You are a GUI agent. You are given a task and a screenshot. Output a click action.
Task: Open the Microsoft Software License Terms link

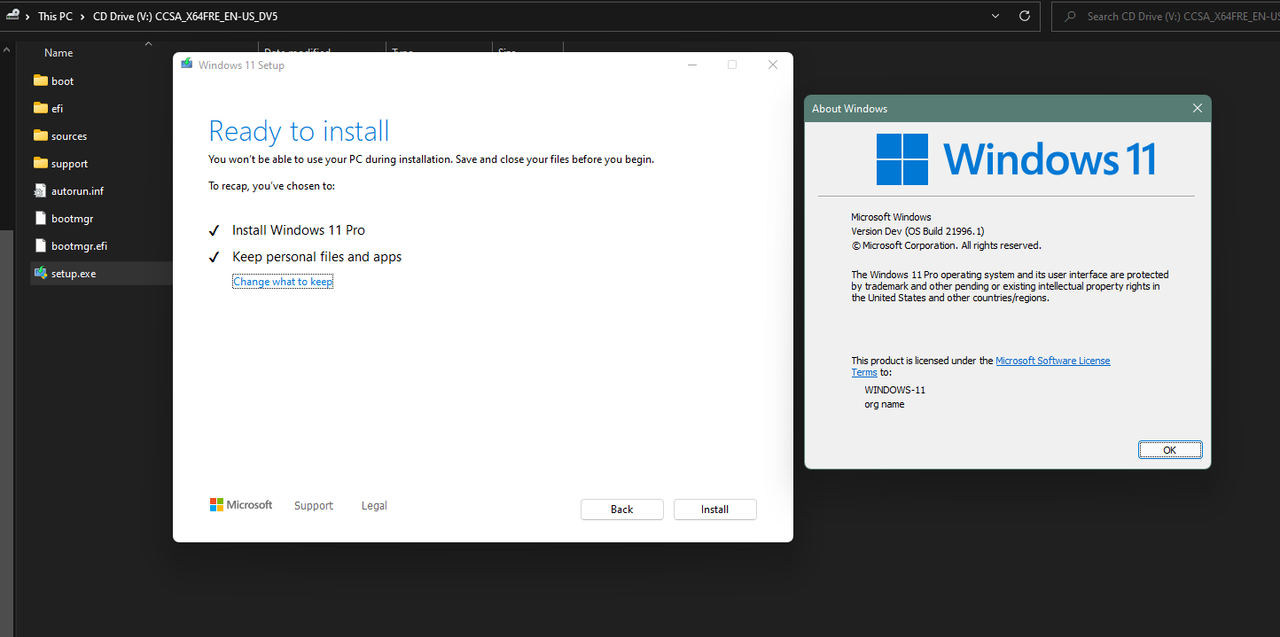(x=1052, y=361)
